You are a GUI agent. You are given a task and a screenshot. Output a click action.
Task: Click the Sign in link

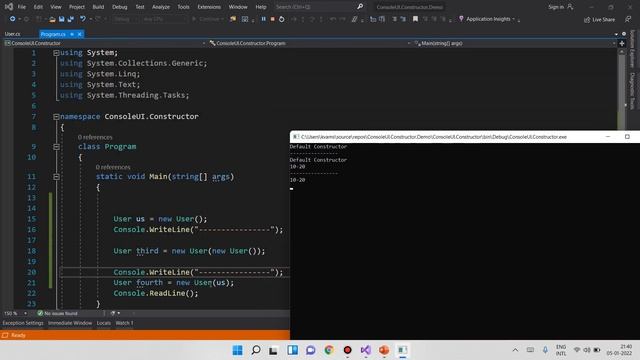click(556, 7)
